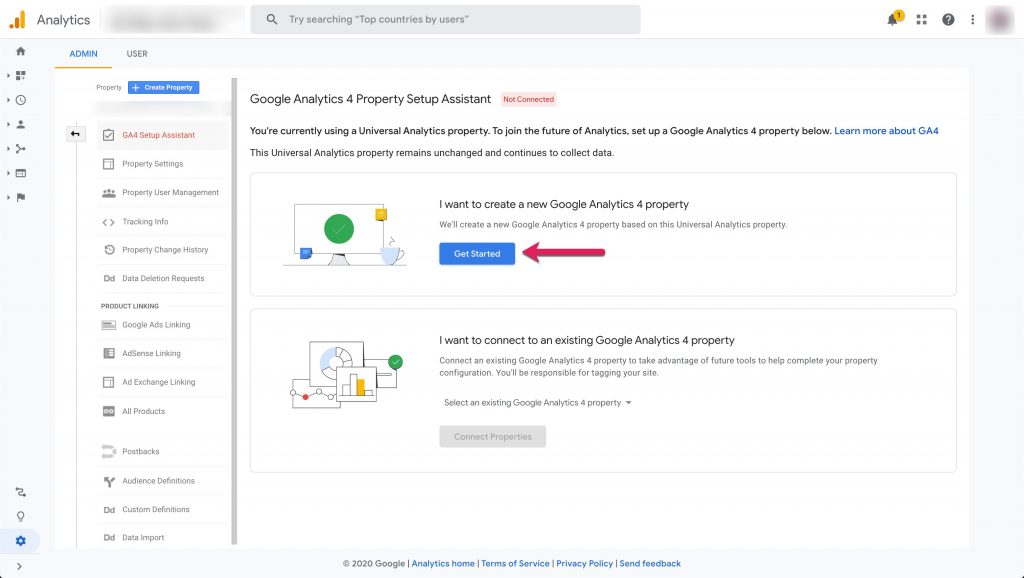Open the Behavior report icon
The height and width of the screenshot is (578, 1024).
tap(20, 173)
